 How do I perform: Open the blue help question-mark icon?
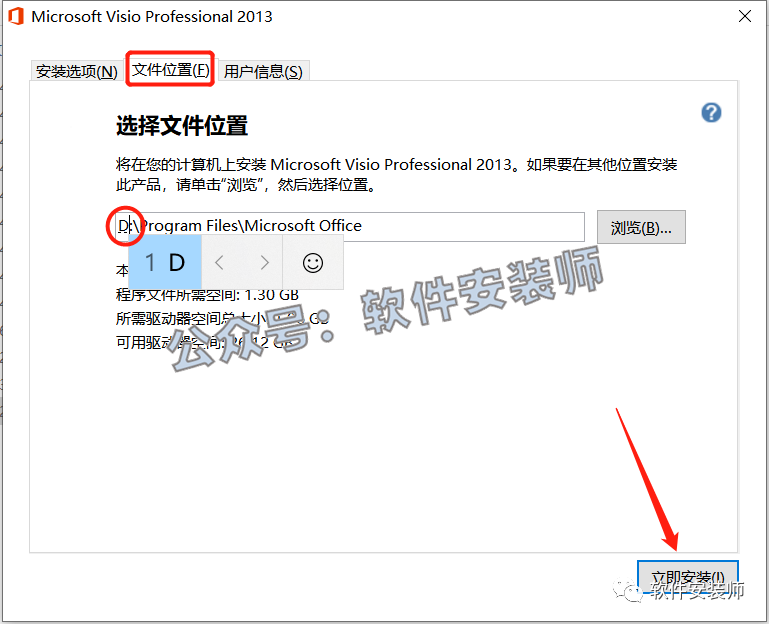coord(711,113)
